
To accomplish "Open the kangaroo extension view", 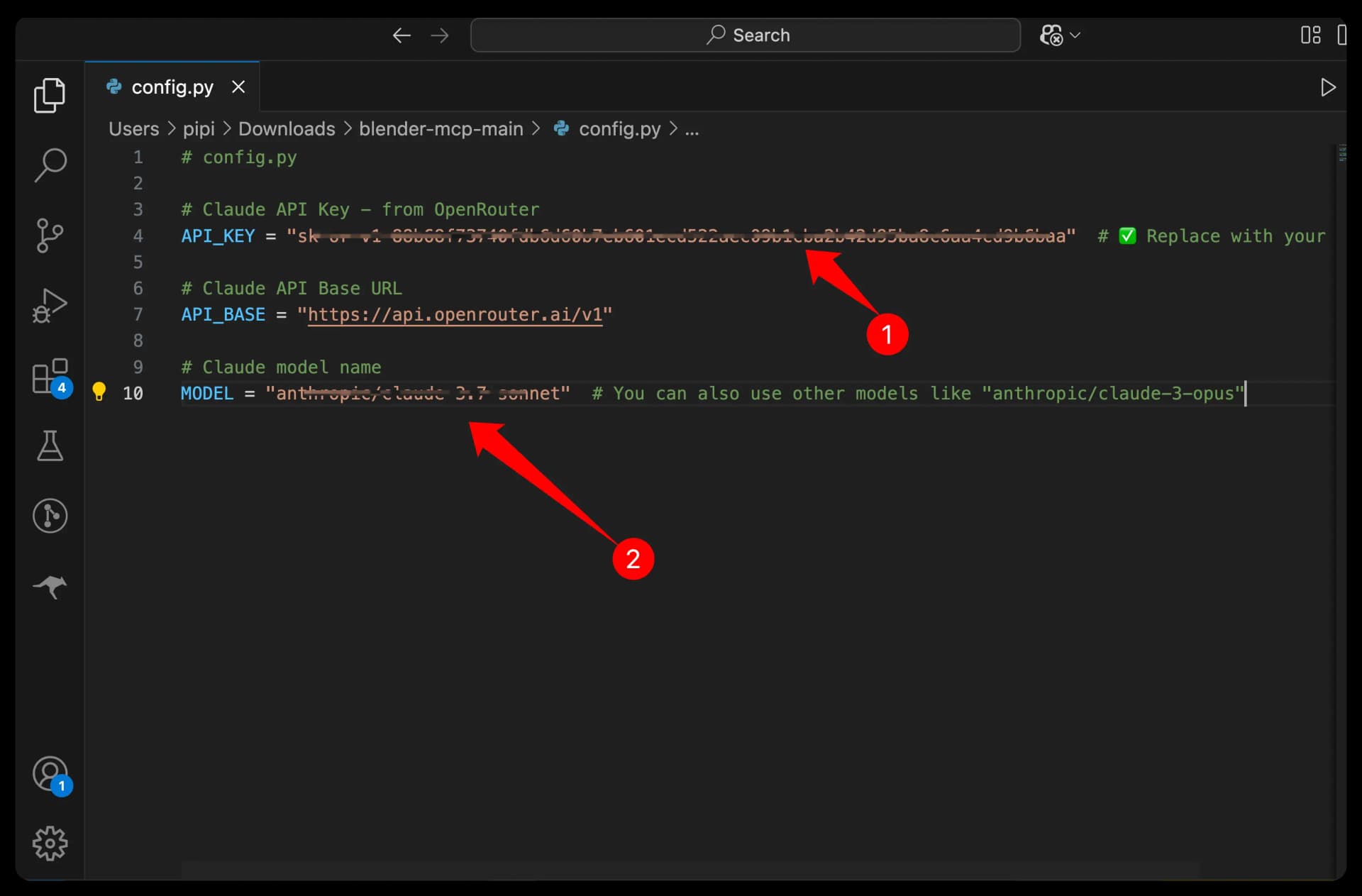I will click(50, 586).
